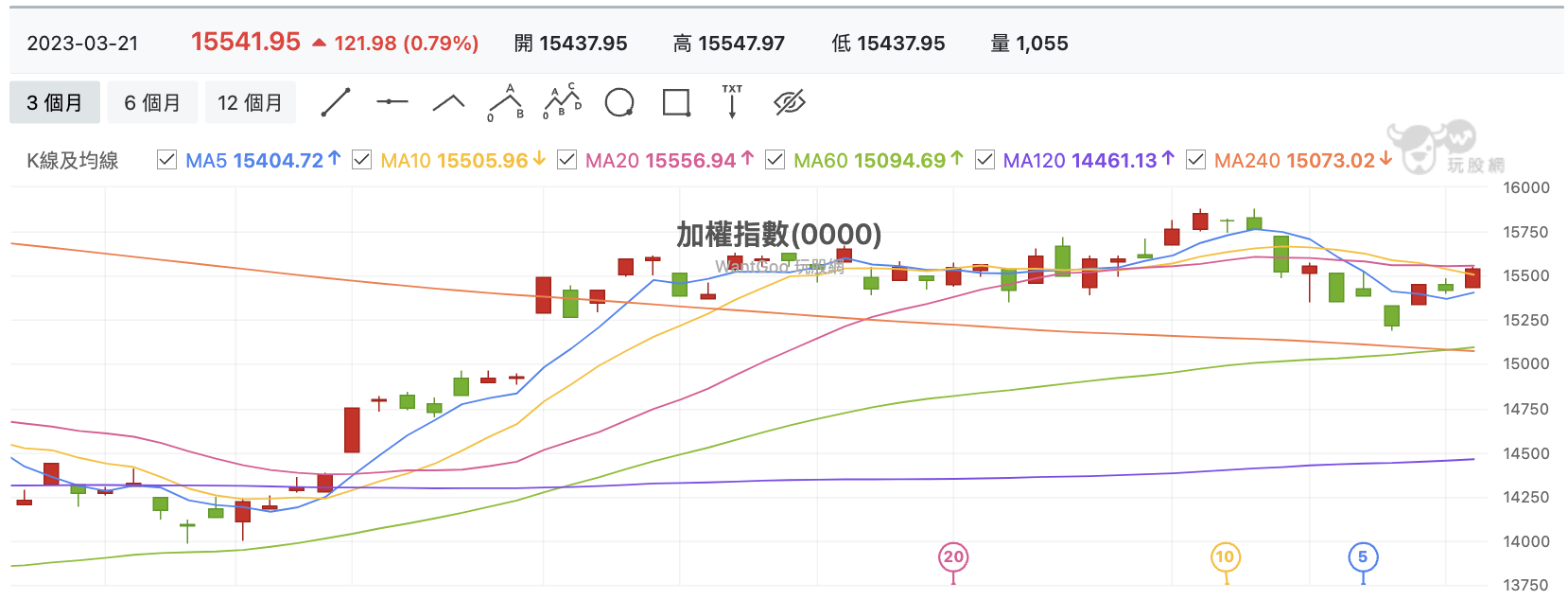The height and width of the screenshot is (600, 1568).
Task: Select the angle polyline drawing tool
Action: coord(449,103)
